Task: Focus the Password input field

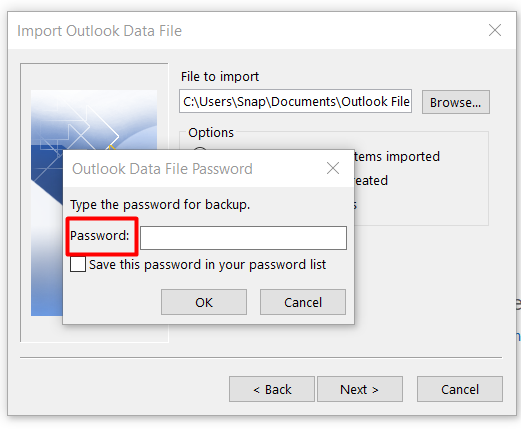Action: point(243,238)
